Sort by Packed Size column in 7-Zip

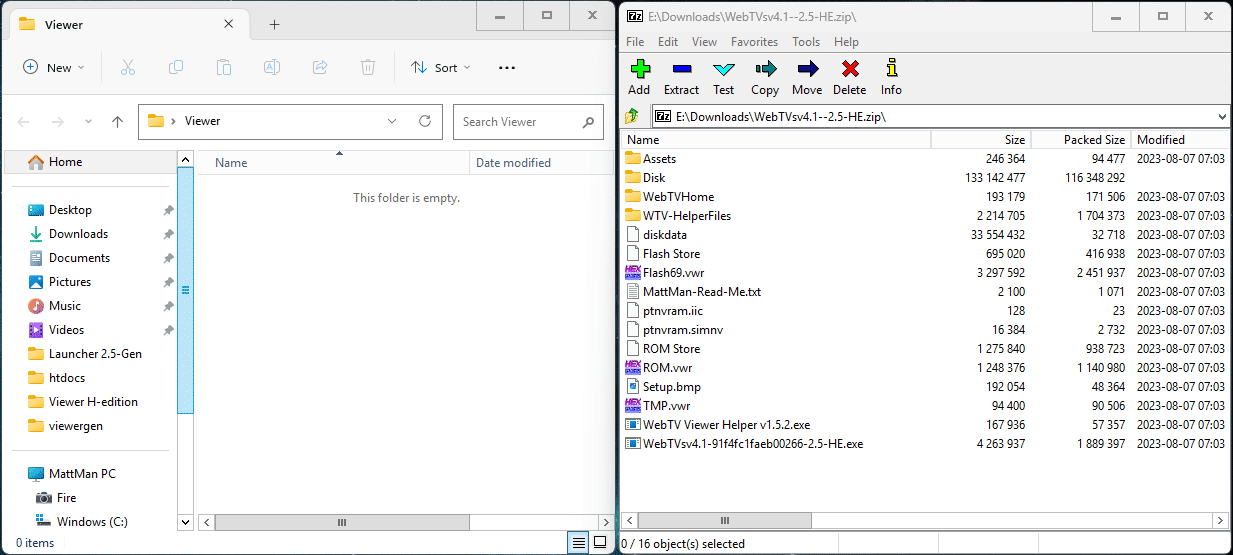click(1081, 140)
